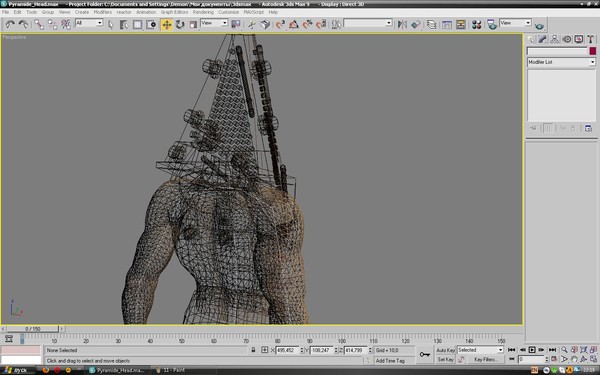Click the Select and Manipulate icon
The height and width of the screenshot is (375, 600).
tap(251, 24)
